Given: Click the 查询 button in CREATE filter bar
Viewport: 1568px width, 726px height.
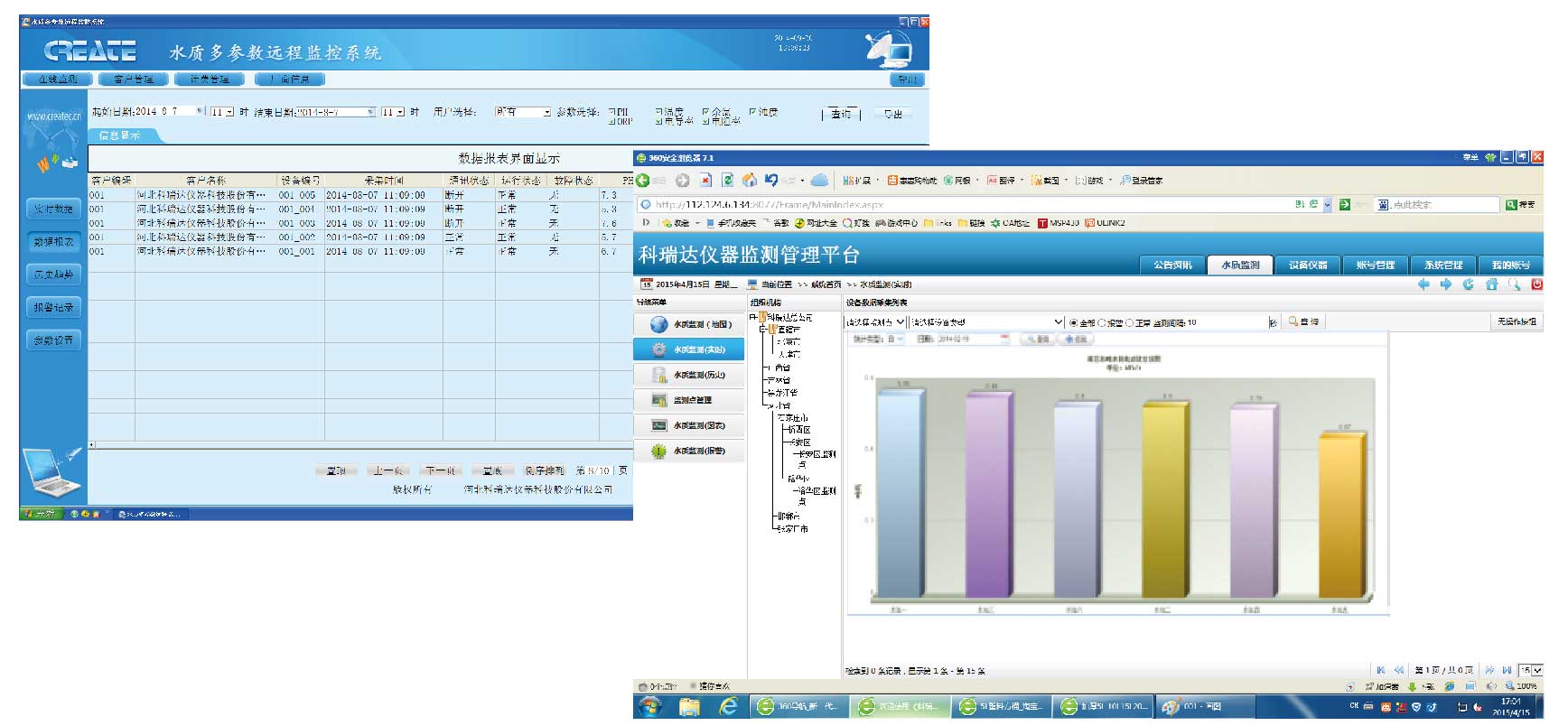Looking at the screenshot, I should click(x=842, y=114).
